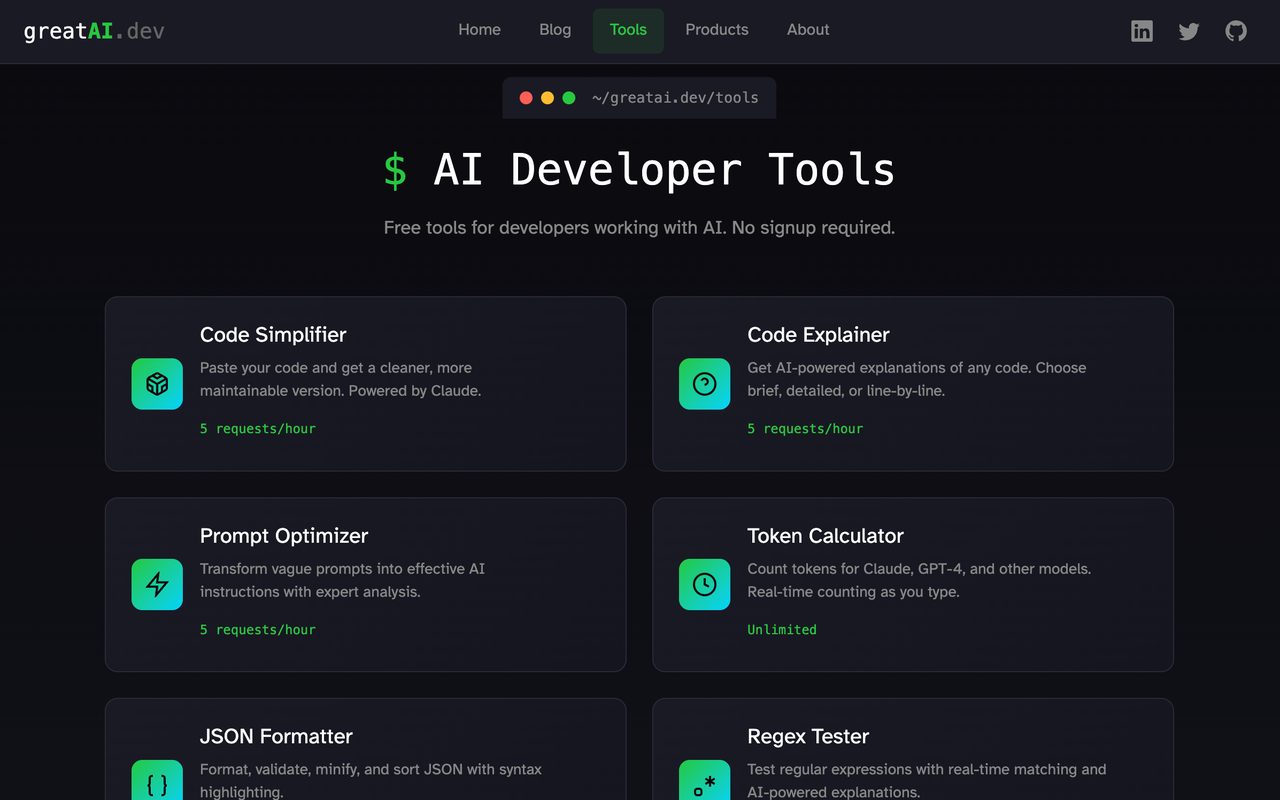Click 'Transform vague prompts' description text

tap(342, 580)
